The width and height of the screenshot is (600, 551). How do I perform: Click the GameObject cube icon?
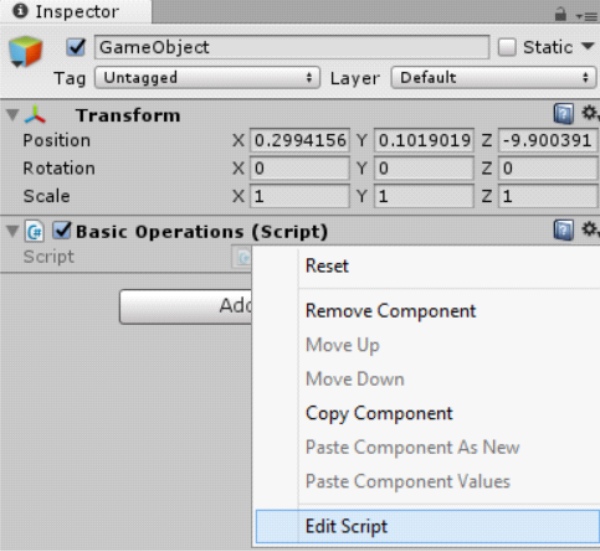pos(25,51)
